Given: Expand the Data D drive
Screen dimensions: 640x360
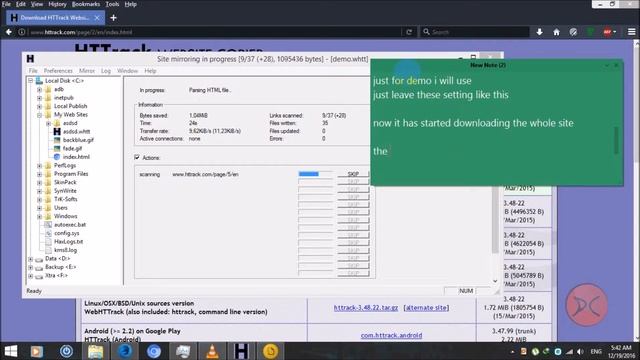Looking at the screenshot, I should pos(31,259).
